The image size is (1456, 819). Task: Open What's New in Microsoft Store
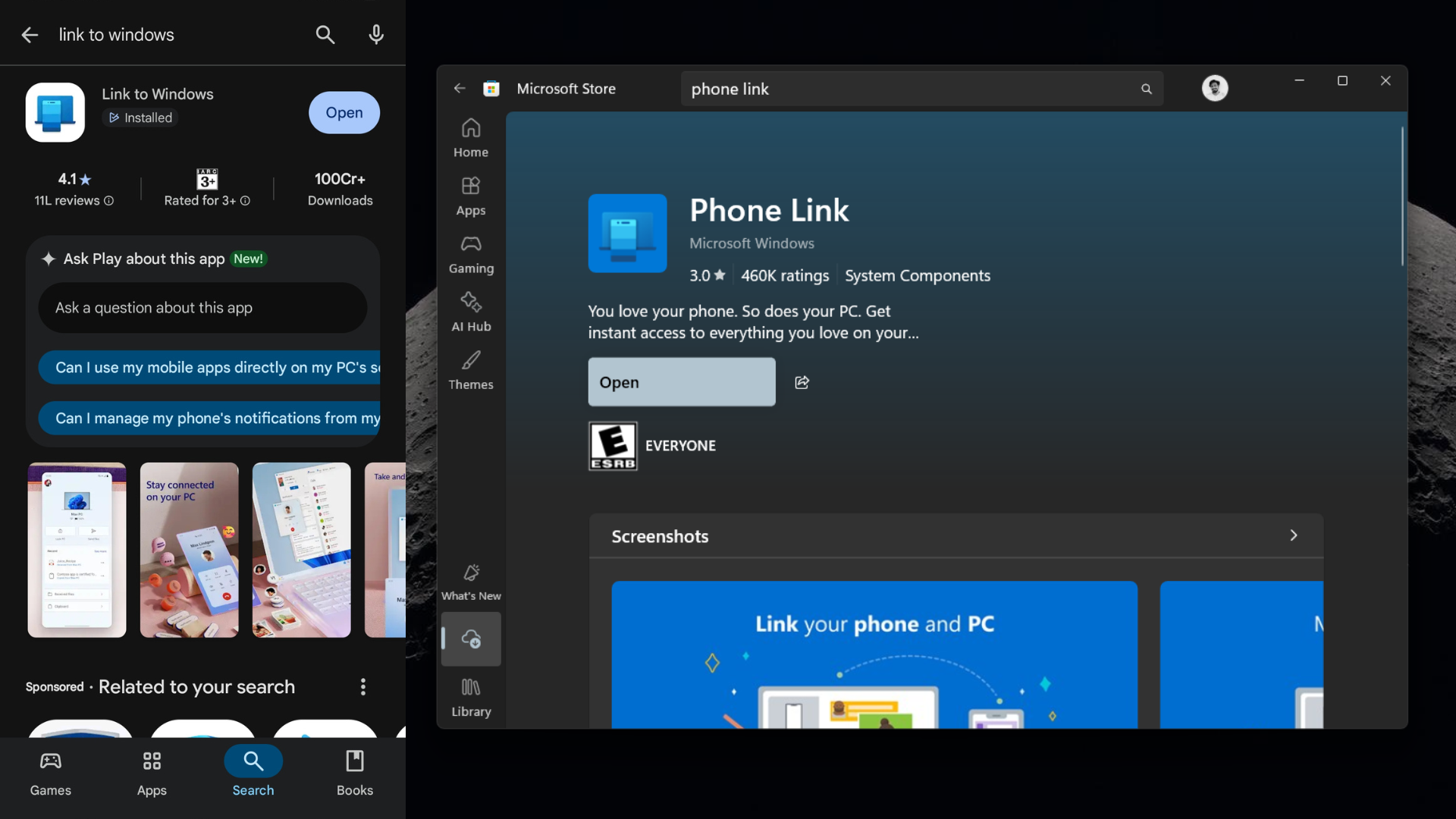click(470, 582)
